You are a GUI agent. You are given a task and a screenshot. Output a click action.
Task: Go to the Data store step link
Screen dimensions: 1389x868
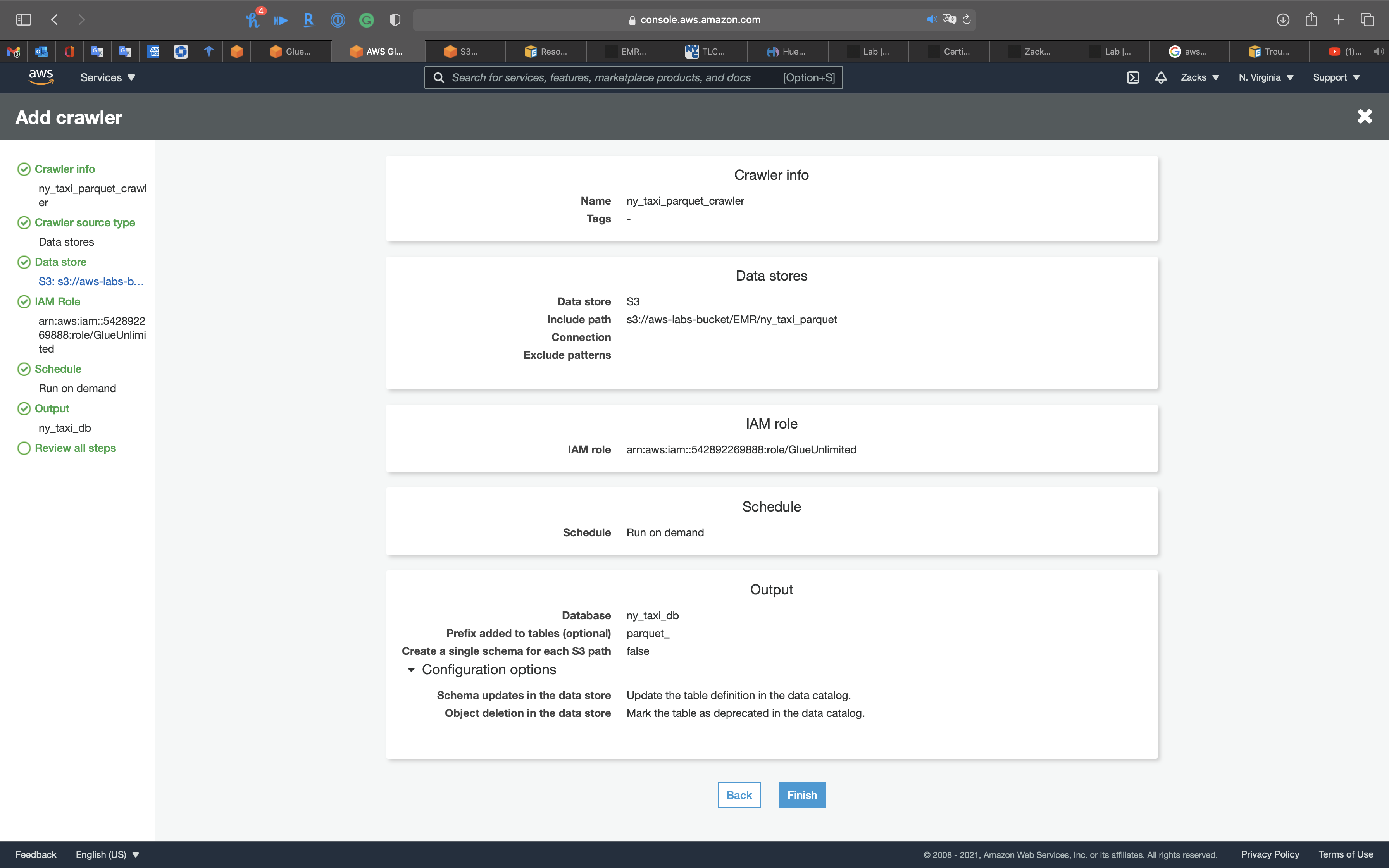[x=60, y=262]
